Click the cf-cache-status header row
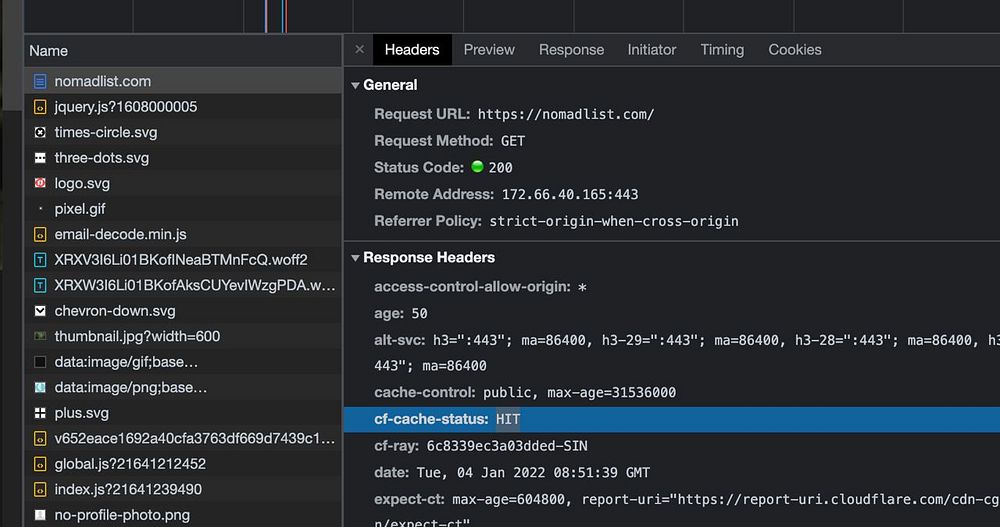Screen dimensions: 1000x527 600,420
